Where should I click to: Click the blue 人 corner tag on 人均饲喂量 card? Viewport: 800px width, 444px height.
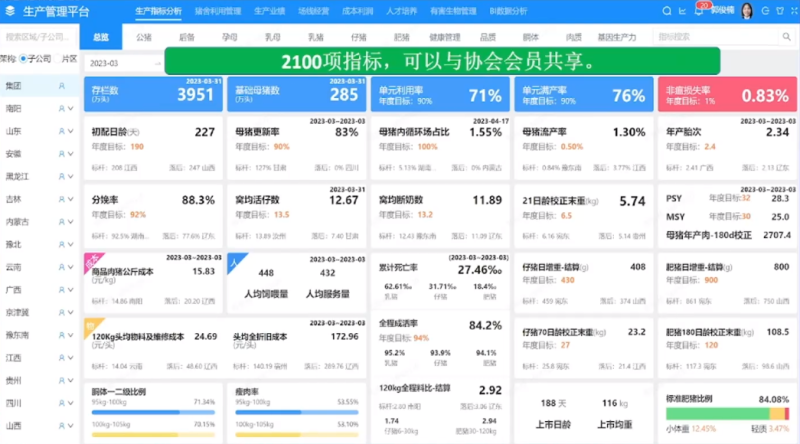pos(235,261)
